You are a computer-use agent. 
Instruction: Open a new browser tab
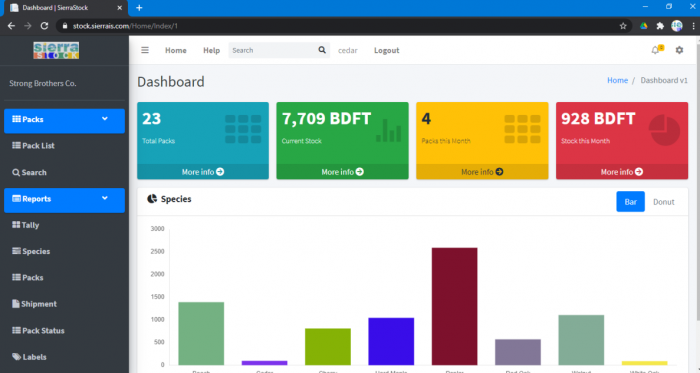[x=139, y=8]
